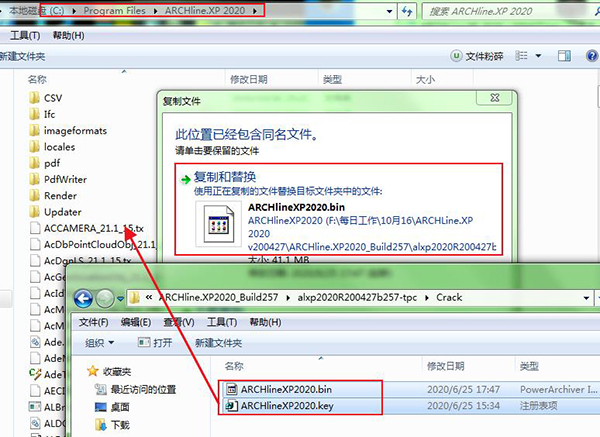Click the 文件粉碎 file shredder button
This screenshot has height=437, width=600.
click(477, 56)
